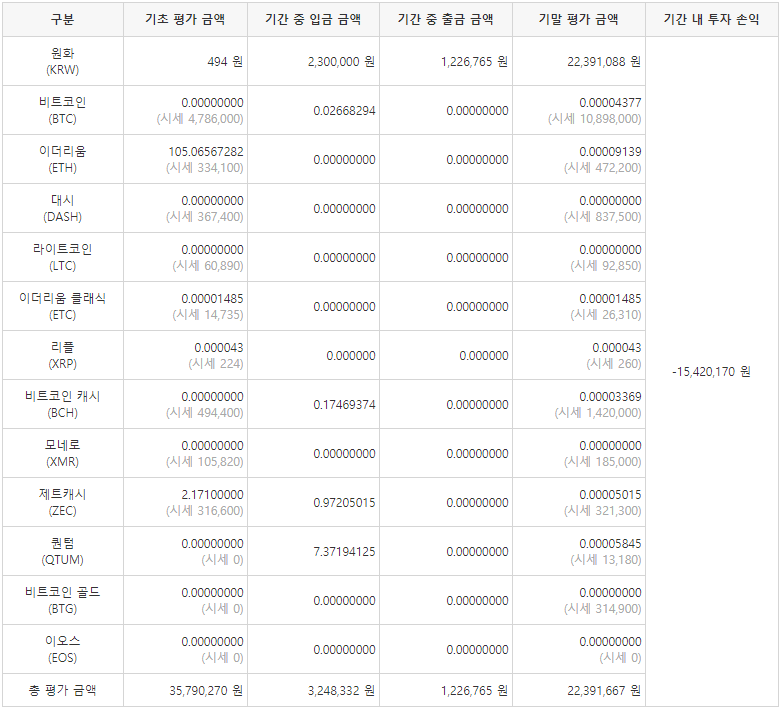Click the 비트코인 캐시 (BCH) row label
This screenshot has width=782, height=710.
click(62, 404)
